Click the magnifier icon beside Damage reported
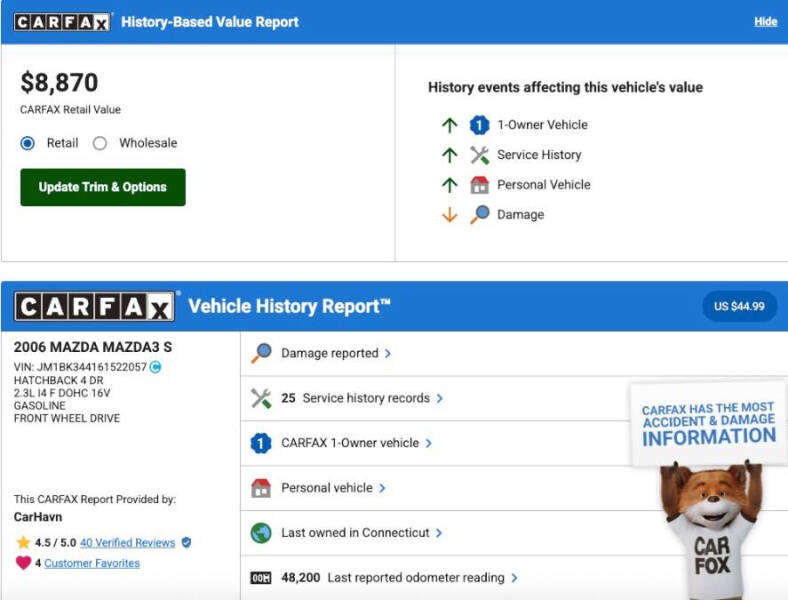Screen dimensions: 788x600 point(261,353)
